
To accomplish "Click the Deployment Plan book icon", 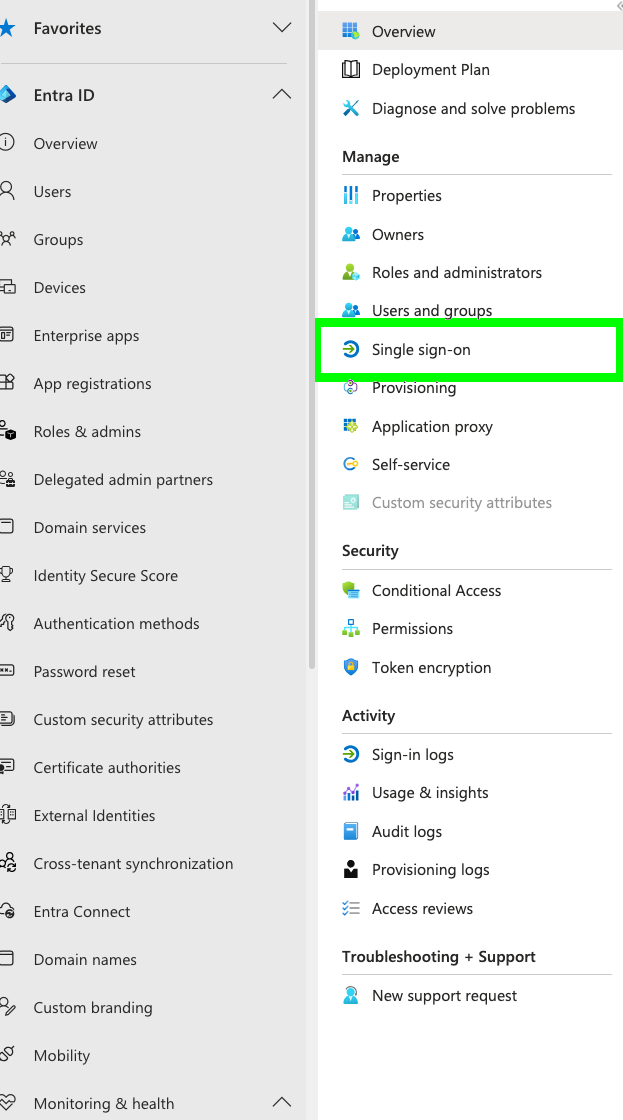I will point(350,69).
